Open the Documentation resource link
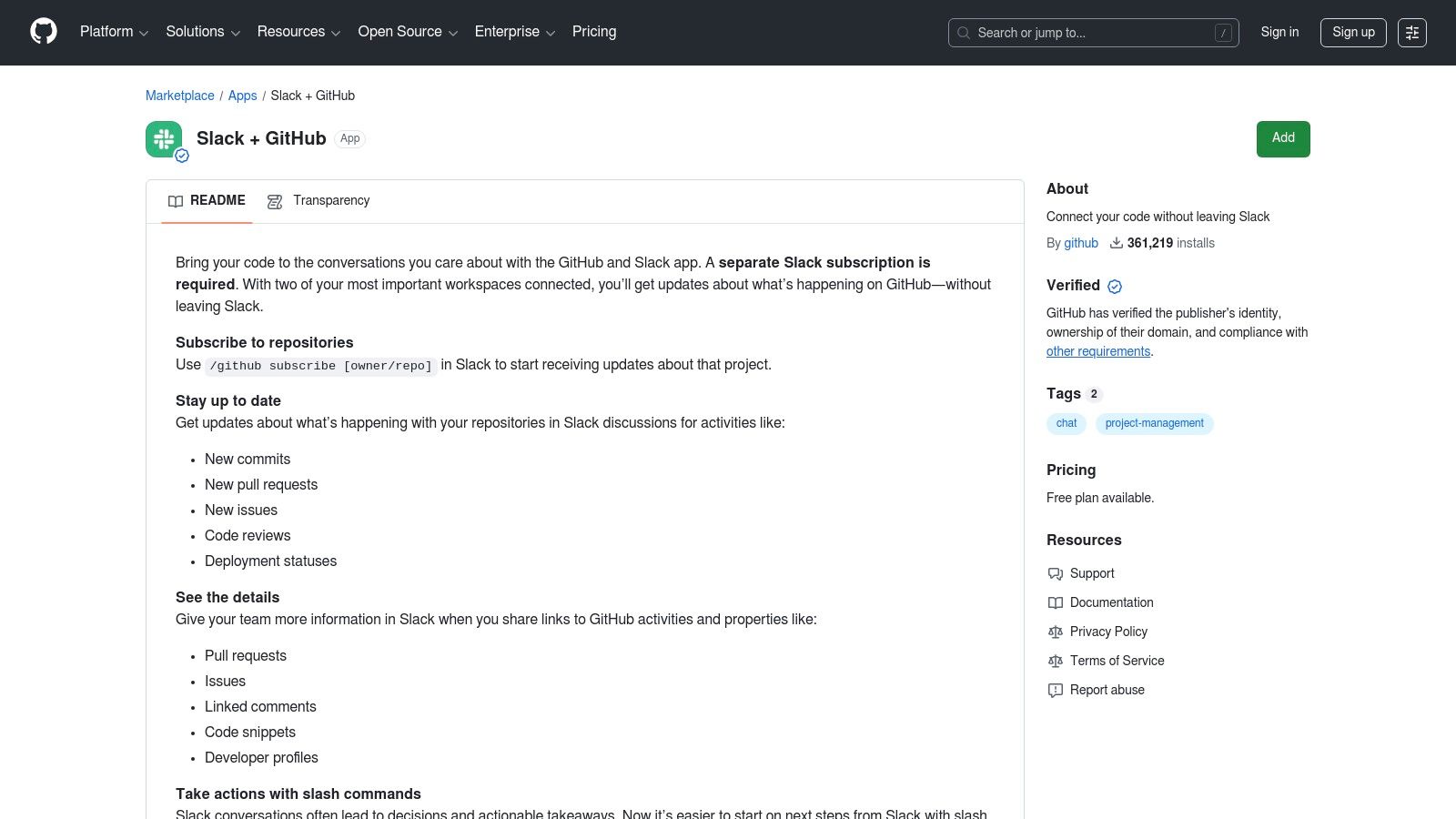This screenshot has width=1456, height=819. (1112, 602)
